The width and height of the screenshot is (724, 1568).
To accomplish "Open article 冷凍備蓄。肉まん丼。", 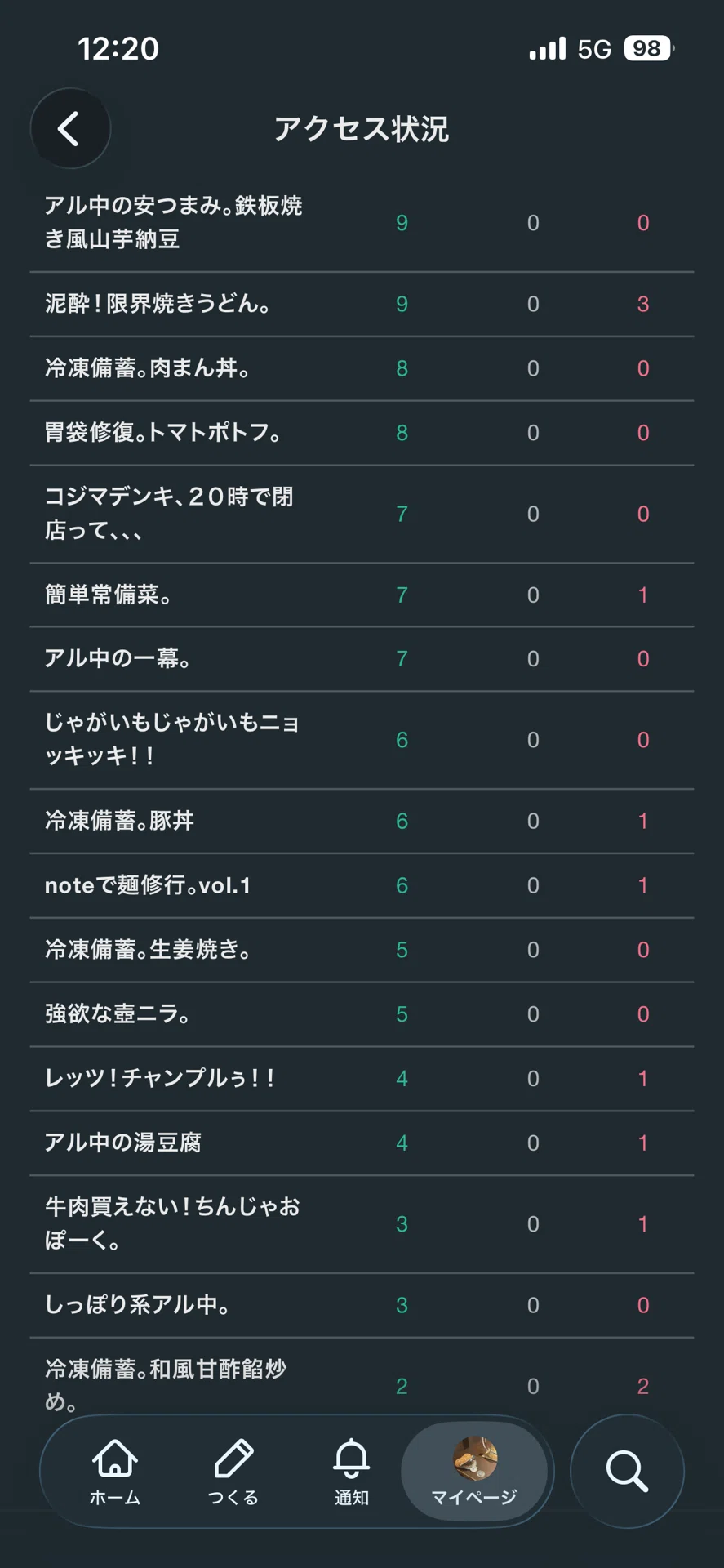I will [x=362, y=368].
